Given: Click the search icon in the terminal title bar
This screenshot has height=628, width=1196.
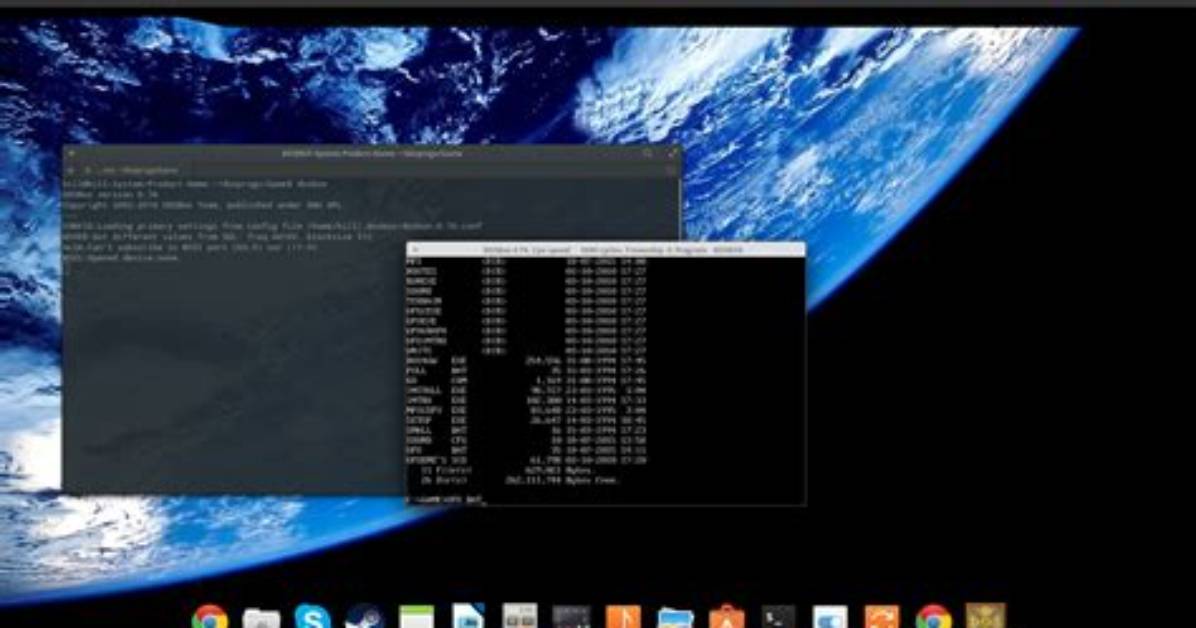Looking at the screenshot, I should coord(648,153).
